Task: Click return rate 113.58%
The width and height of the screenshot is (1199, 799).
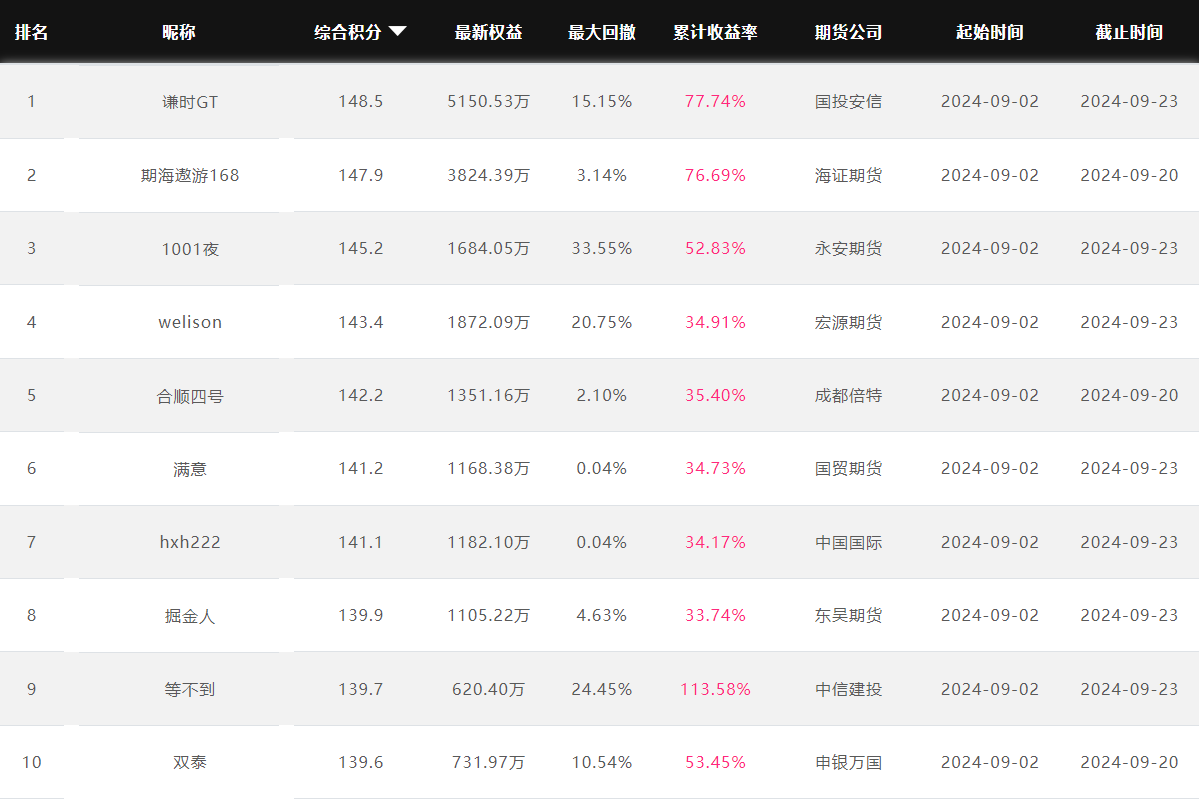Action: (x=715, y=689)
